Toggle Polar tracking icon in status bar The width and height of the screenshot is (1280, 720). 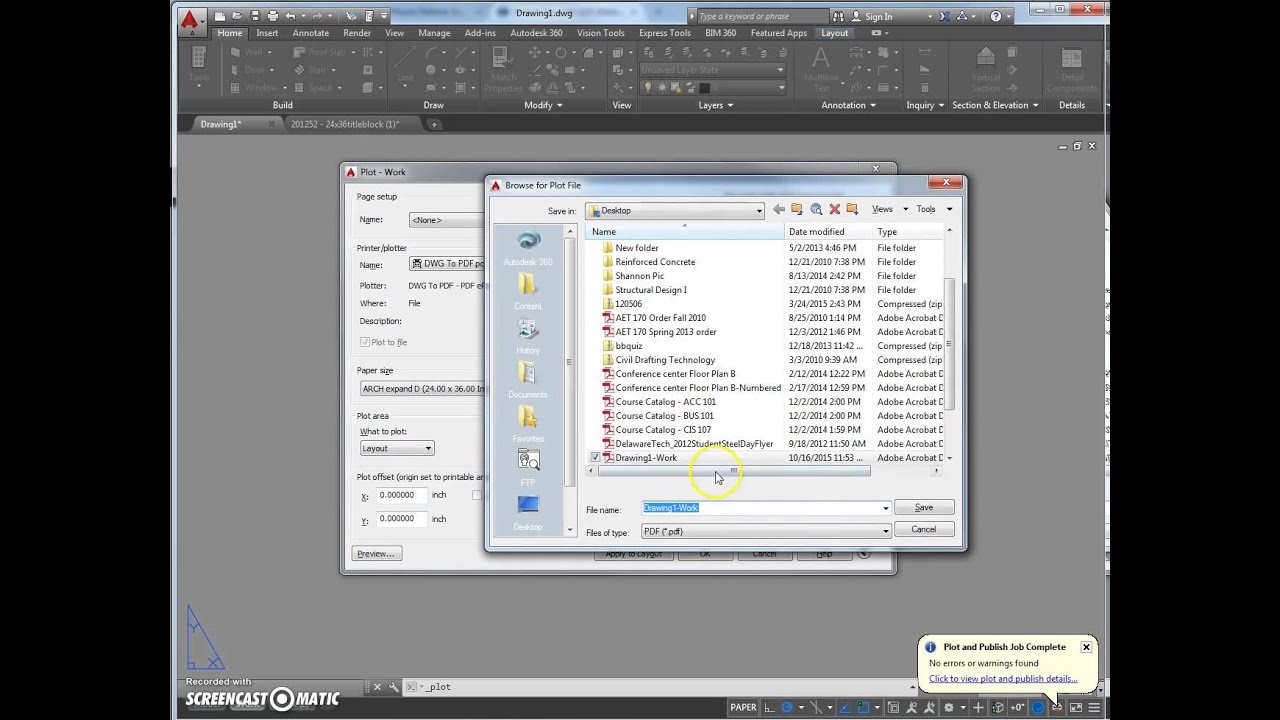coord(787,707)
